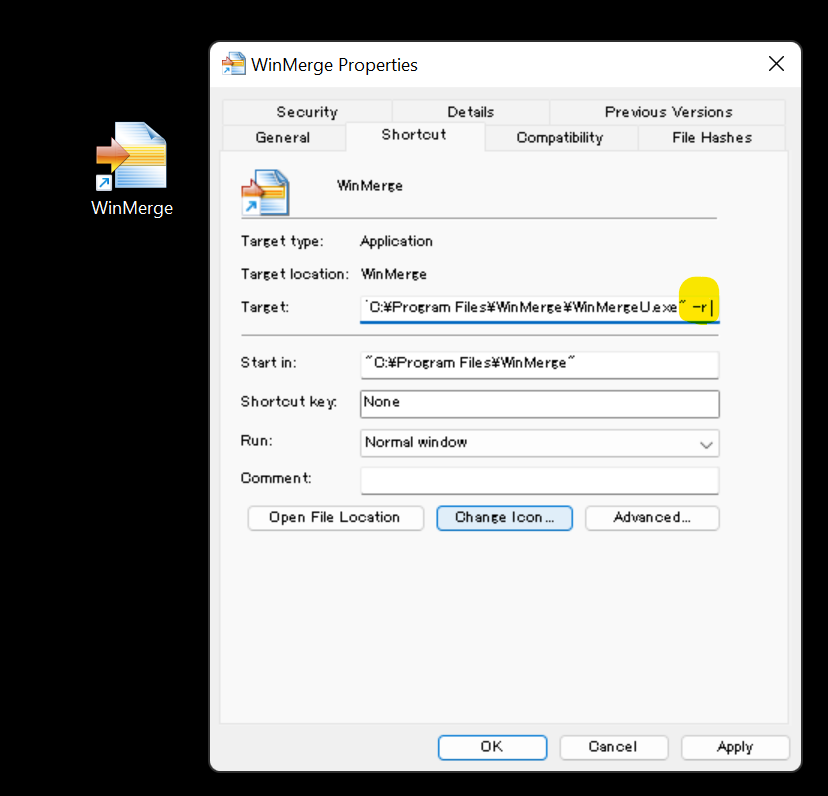Click the 'Start in:' label

[x=269, y=362]
